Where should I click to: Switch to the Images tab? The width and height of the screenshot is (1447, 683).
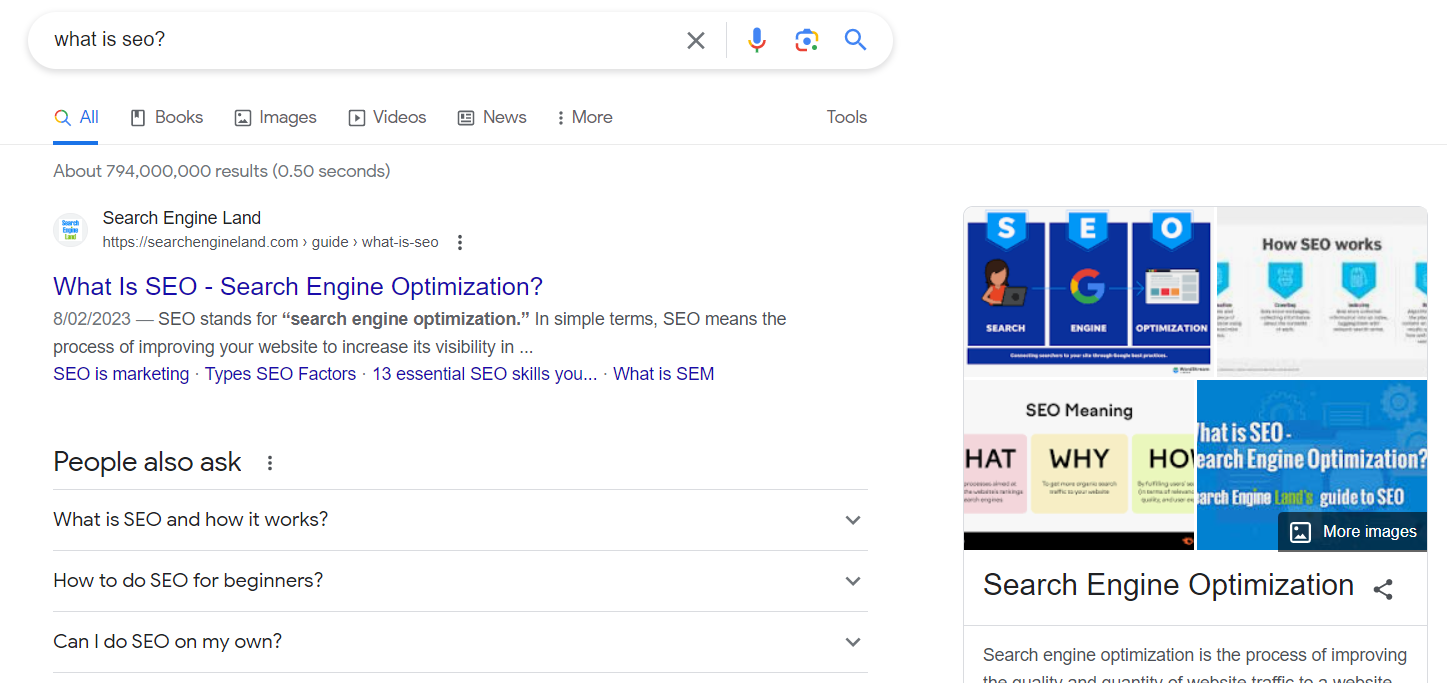tap(275, 117)
